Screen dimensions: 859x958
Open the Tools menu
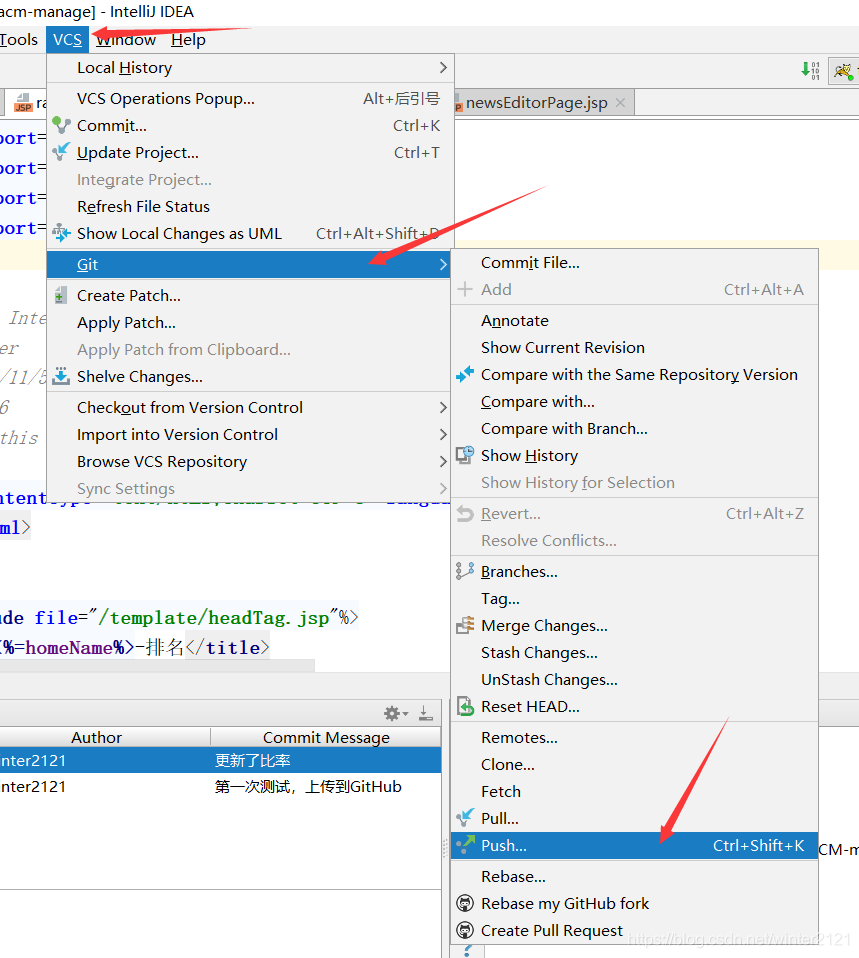(x=18, y=40)
